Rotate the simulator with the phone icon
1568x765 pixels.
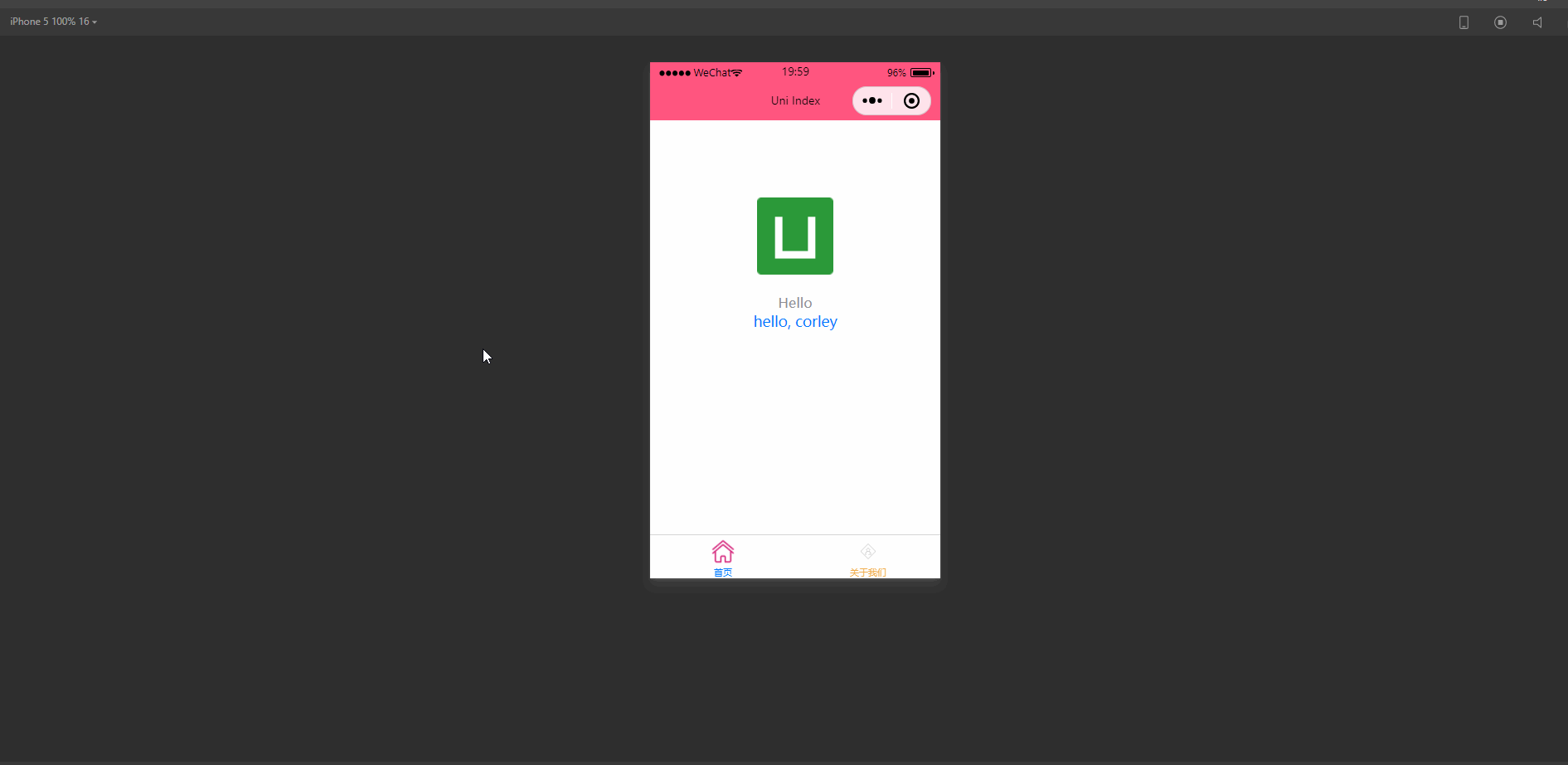(x=1464, y=22)
